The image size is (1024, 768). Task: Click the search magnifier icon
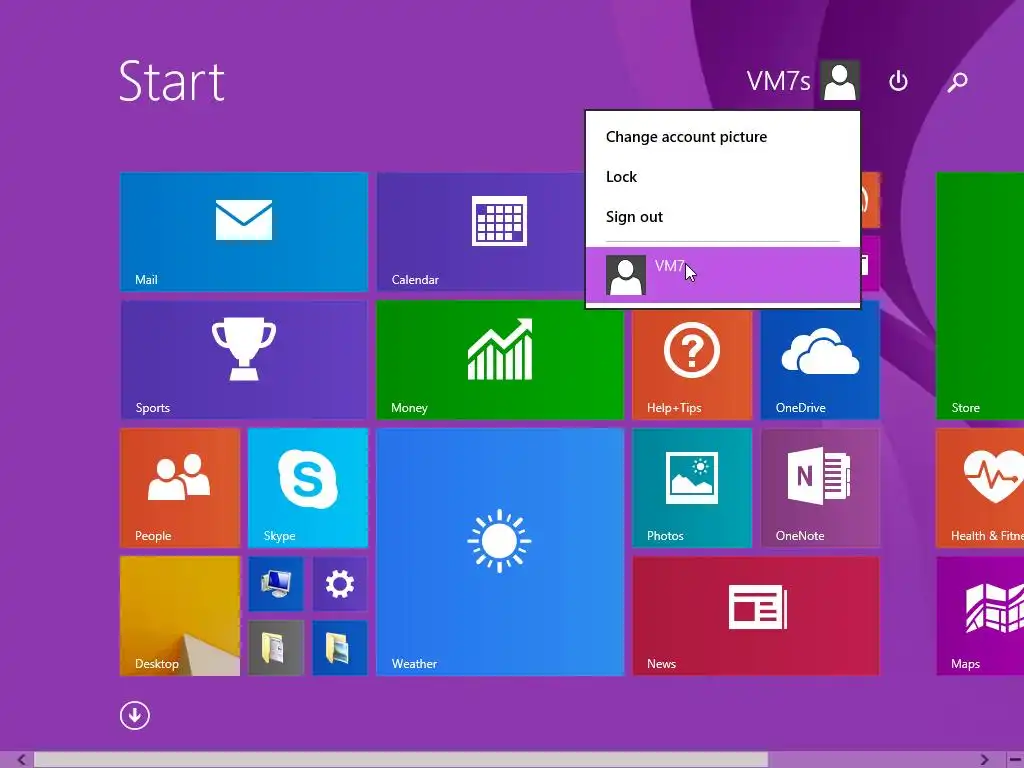[x=957, y=81]
